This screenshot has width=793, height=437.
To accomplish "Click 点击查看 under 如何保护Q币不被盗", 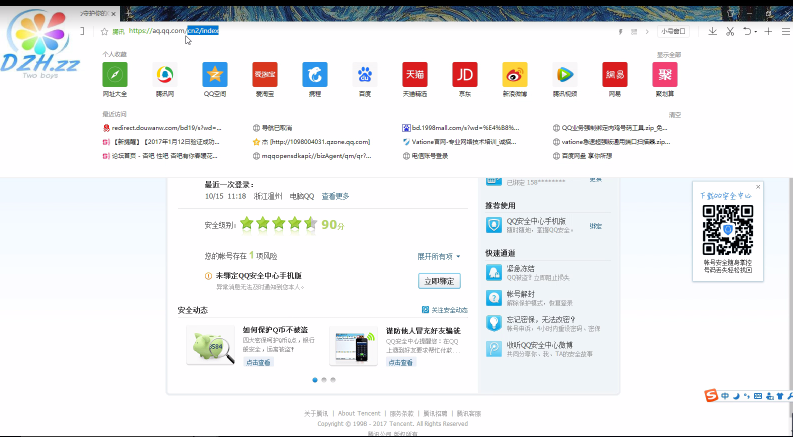I will click(x=258, y=362).
